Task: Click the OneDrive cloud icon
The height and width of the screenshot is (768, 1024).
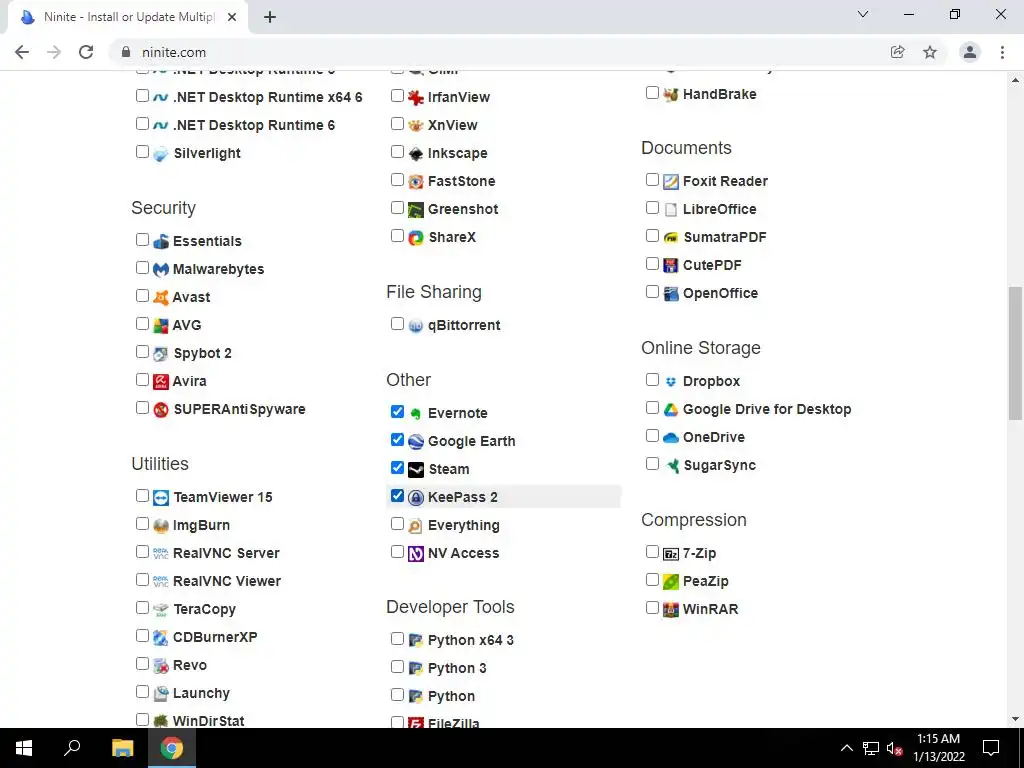Action: click(x=671, y=438)
